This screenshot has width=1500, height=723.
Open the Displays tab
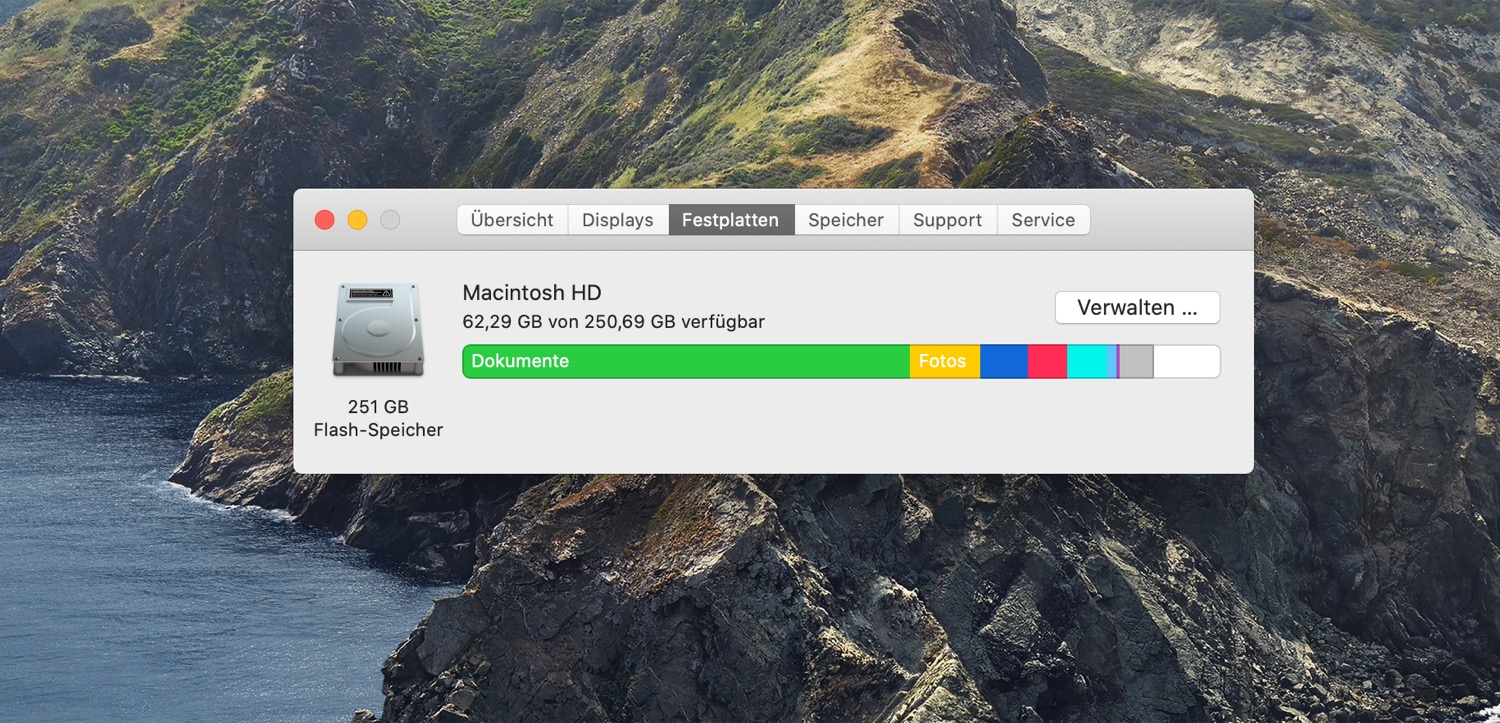pos(617,220)
